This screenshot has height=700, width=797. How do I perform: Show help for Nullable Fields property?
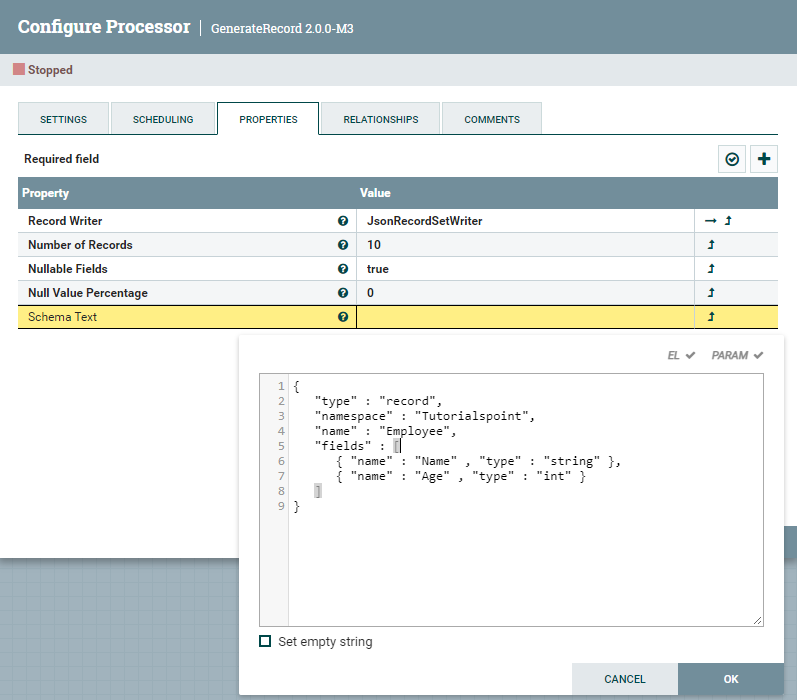[343, 269]
